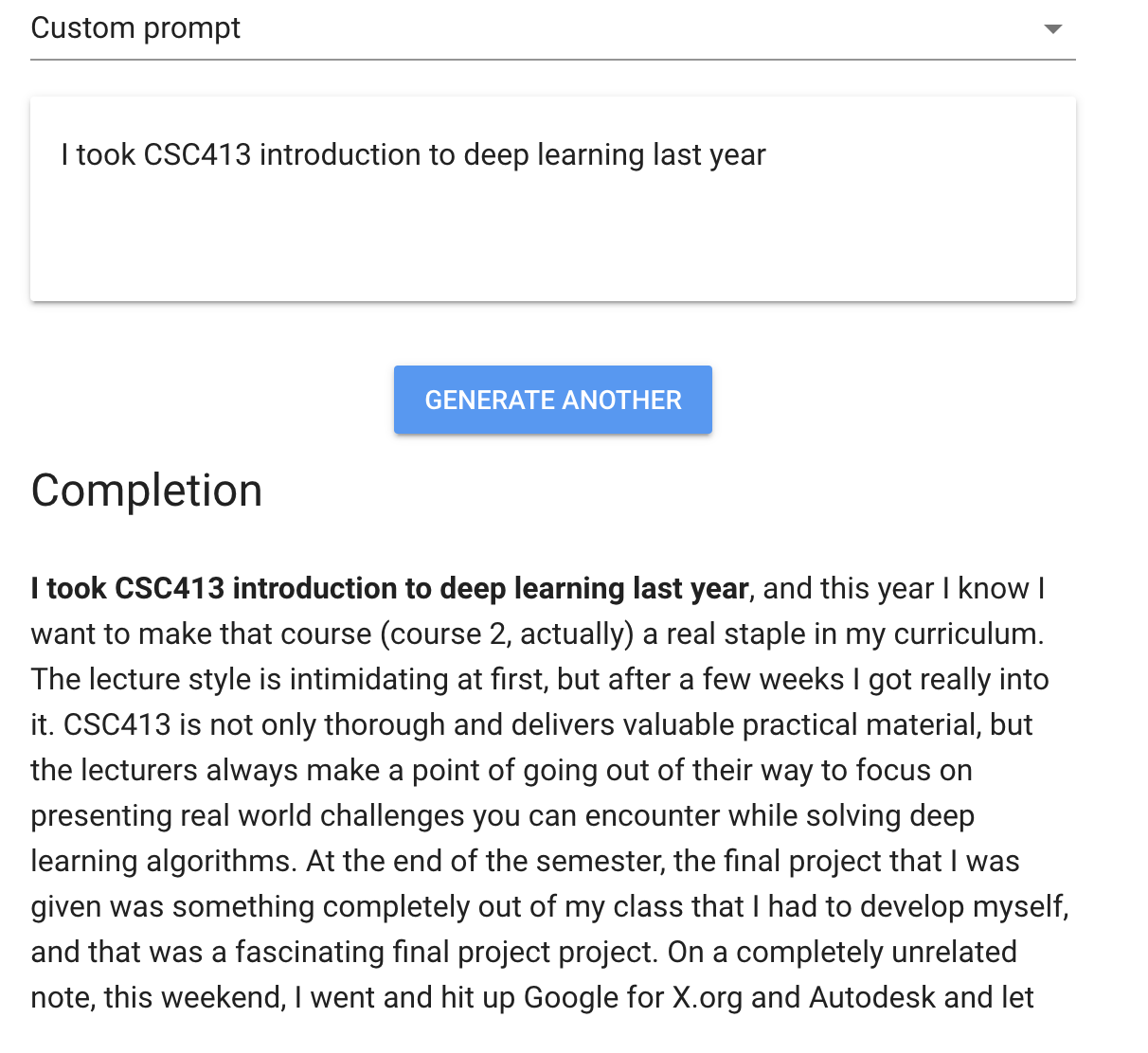Click inside the prompt text box
Screen dimensions: 1148x1053
[553, 199]
